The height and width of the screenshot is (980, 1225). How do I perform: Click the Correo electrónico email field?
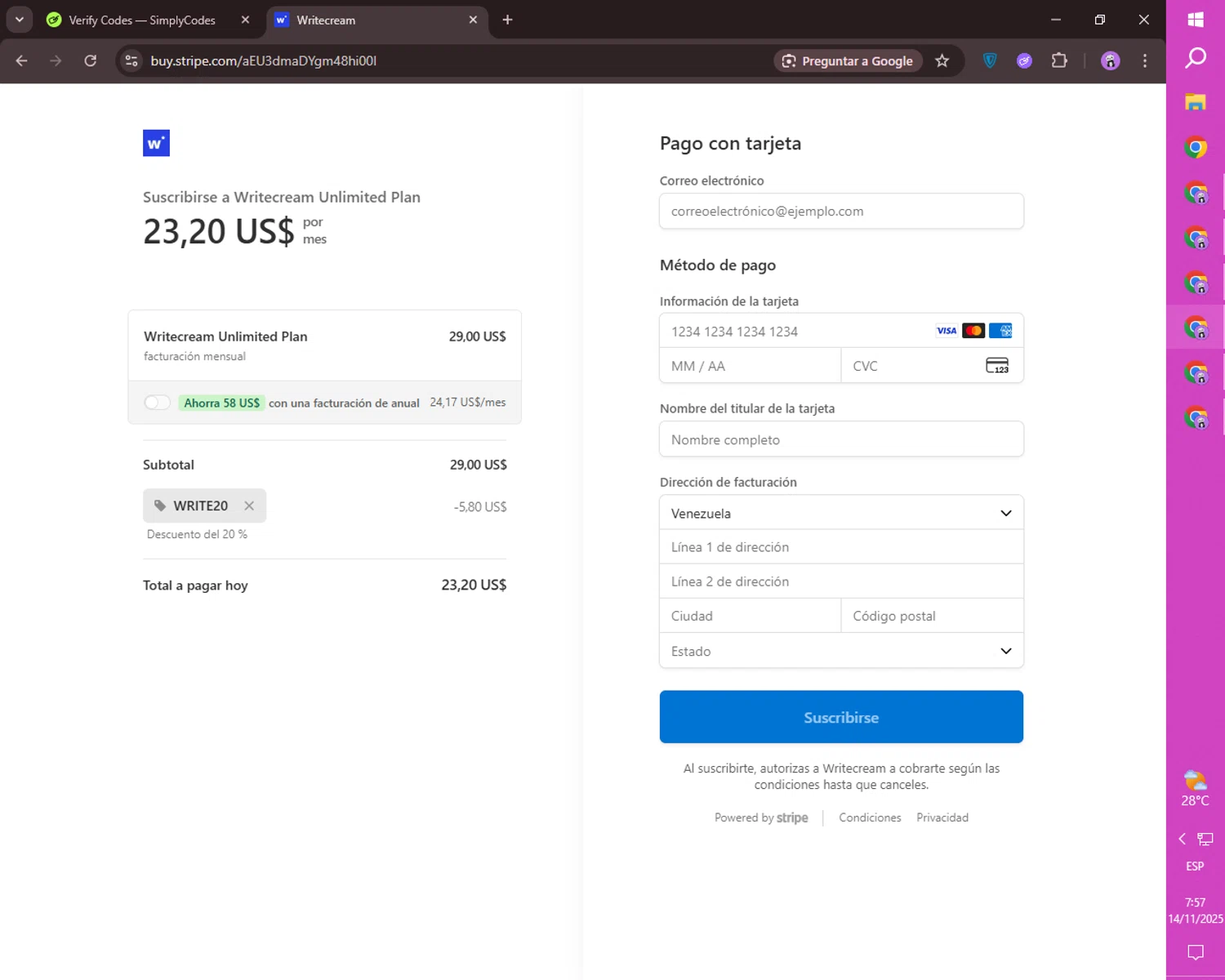841,211
